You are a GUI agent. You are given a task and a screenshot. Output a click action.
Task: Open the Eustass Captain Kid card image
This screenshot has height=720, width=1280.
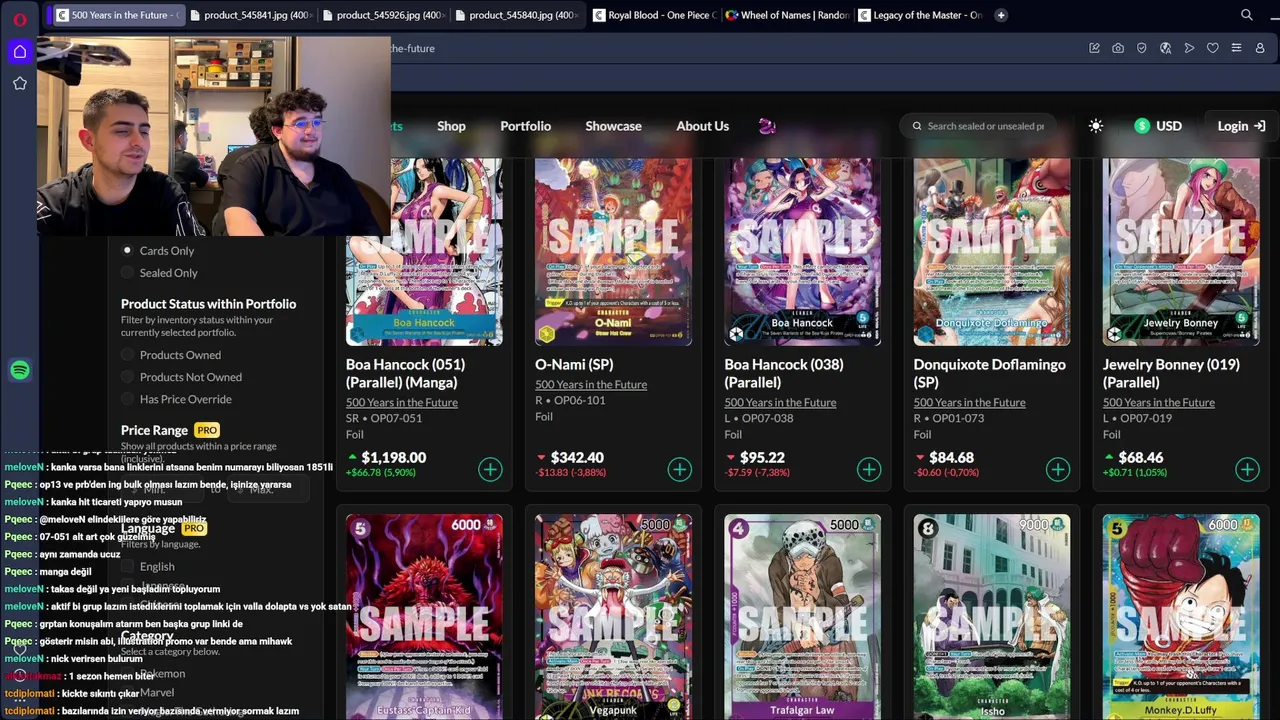(424, 616)
